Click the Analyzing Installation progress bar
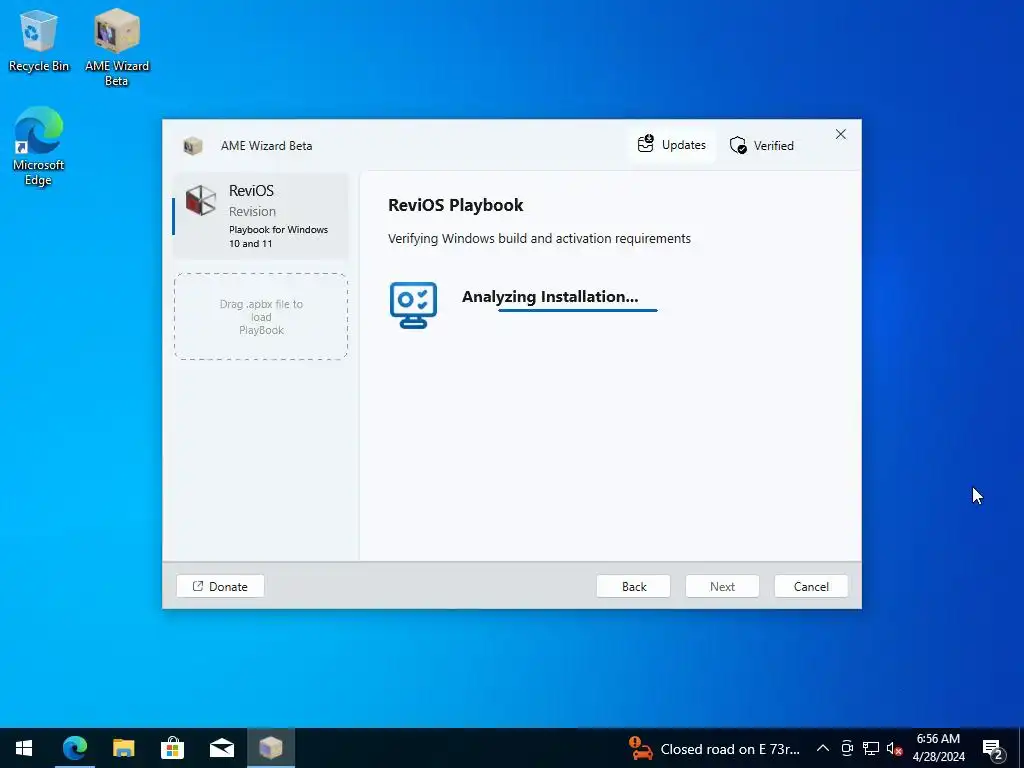Viewport: 1024px width, 768px height. [578, 310]
